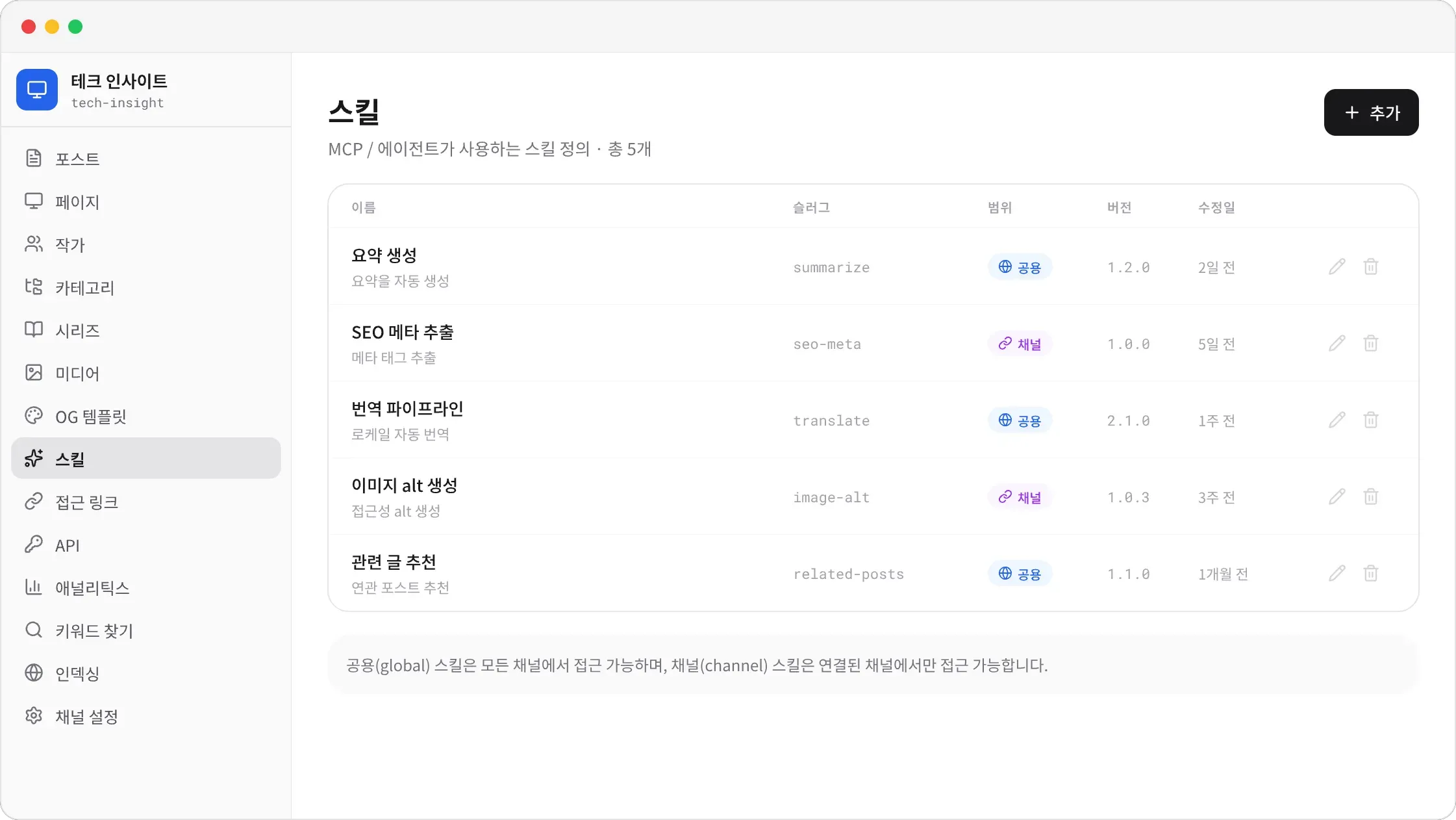Click the + 추가 button
Viewport: 1456px width, 820px height.
[x=1371, y=112]
